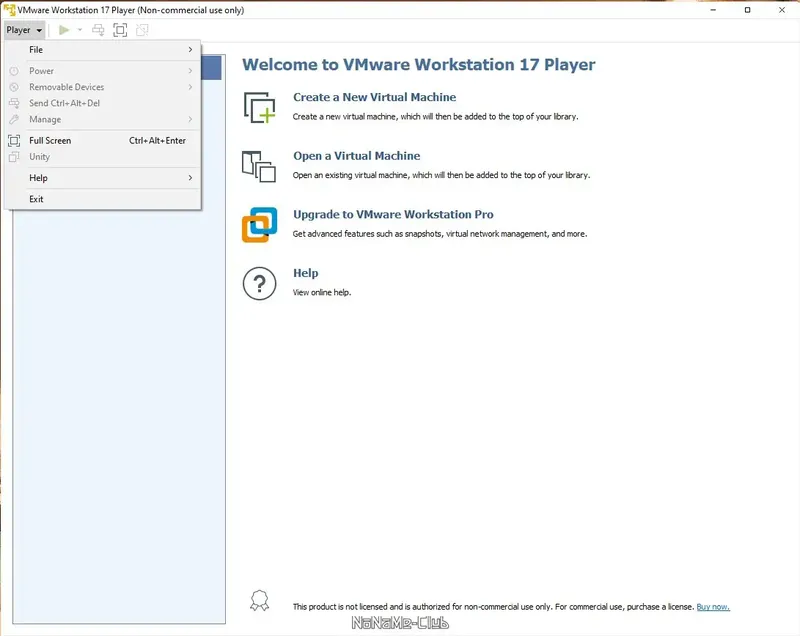Click the Removable Devices disc icon in the menu
800x636 pixels.
pos(14,87)
